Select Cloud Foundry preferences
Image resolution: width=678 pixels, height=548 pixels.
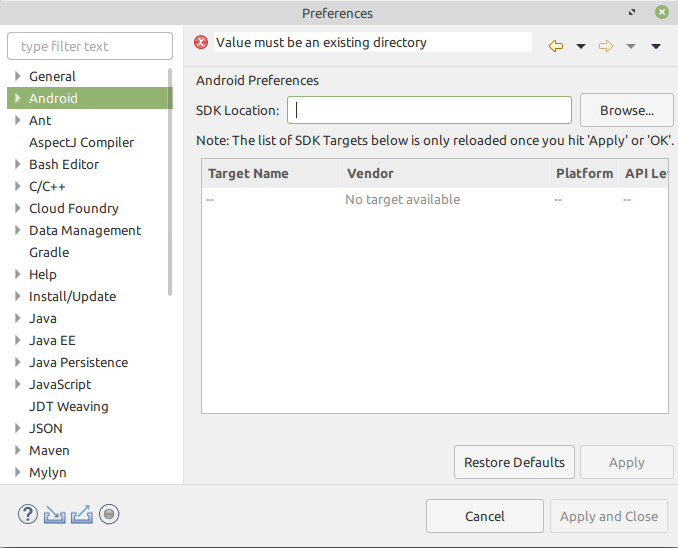point(74,208)
